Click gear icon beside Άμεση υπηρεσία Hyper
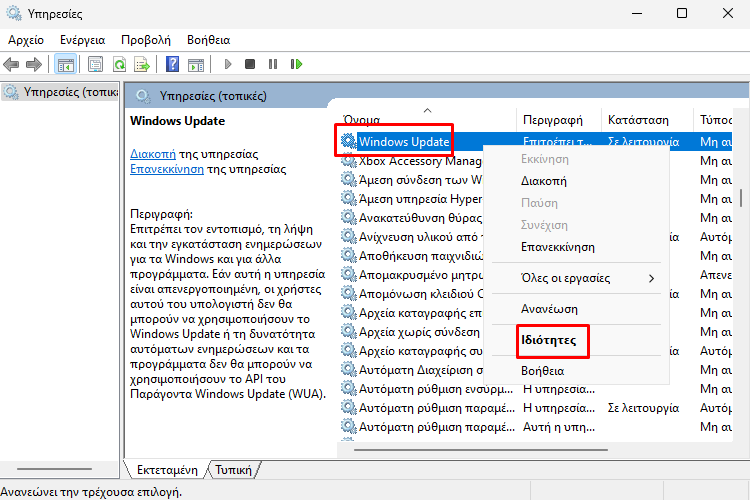This screenshot has height=500, width=750. pyautogui.click(x=348, y=199)
